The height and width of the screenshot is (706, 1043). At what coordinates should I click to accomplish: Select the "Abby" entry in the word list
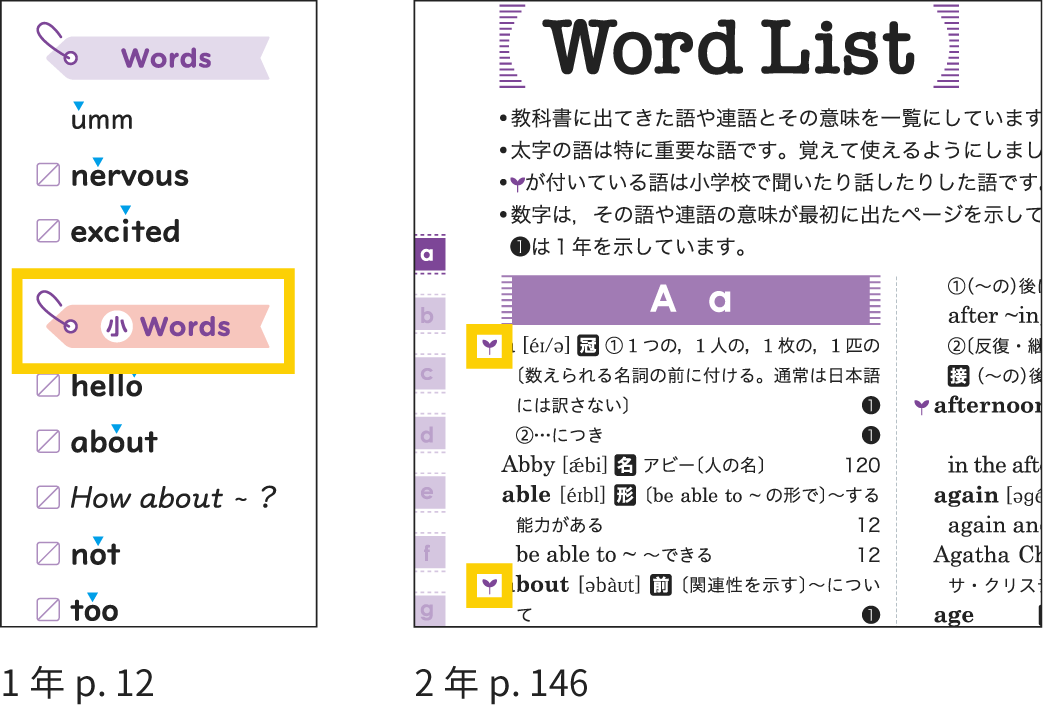[x=528, y=465]
